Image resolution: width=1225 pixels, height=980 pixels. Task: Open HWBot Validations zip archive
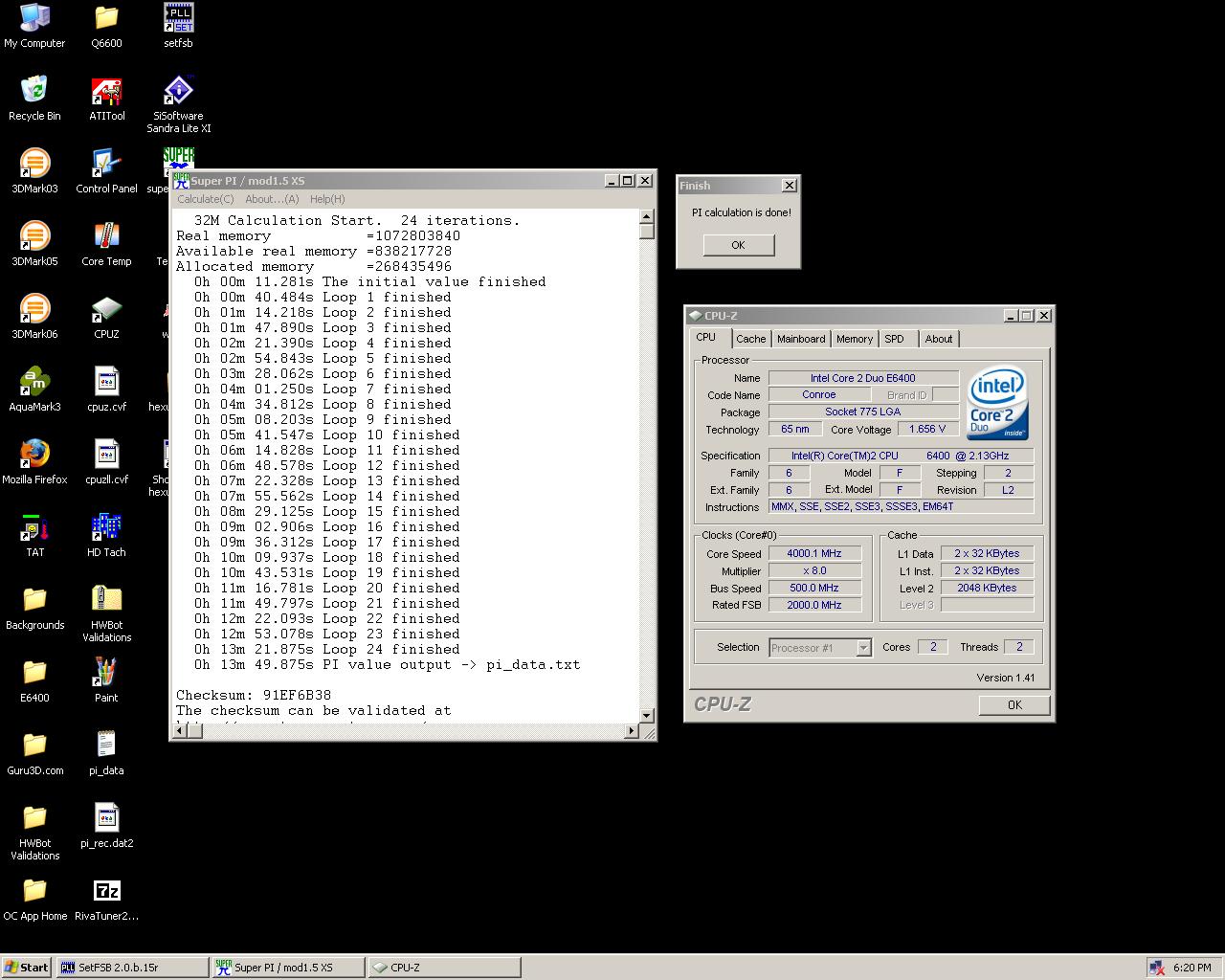(x=106, y=613)
